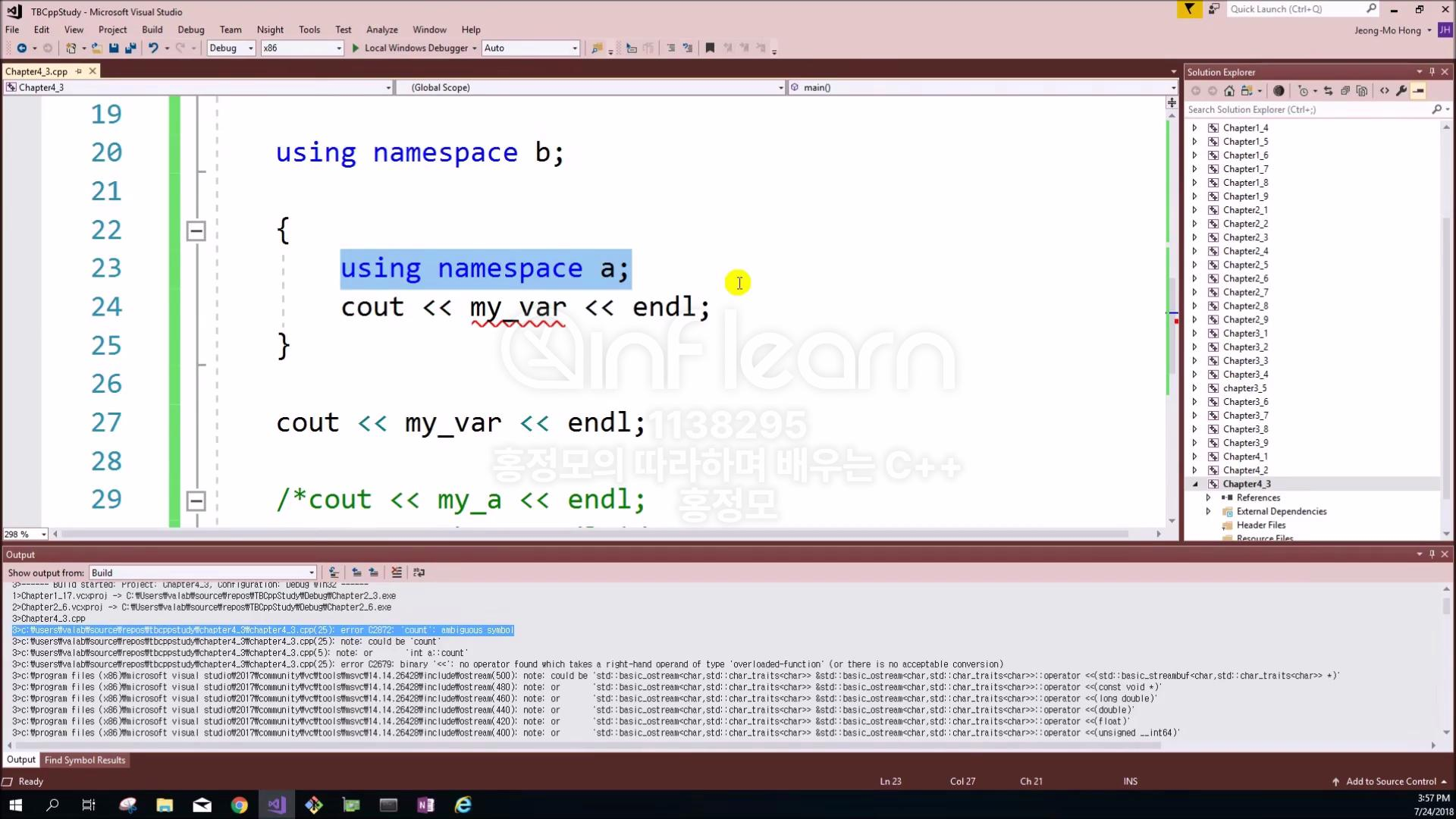
Task: Click the bookmark icon in toolbar
Action: 710,48
